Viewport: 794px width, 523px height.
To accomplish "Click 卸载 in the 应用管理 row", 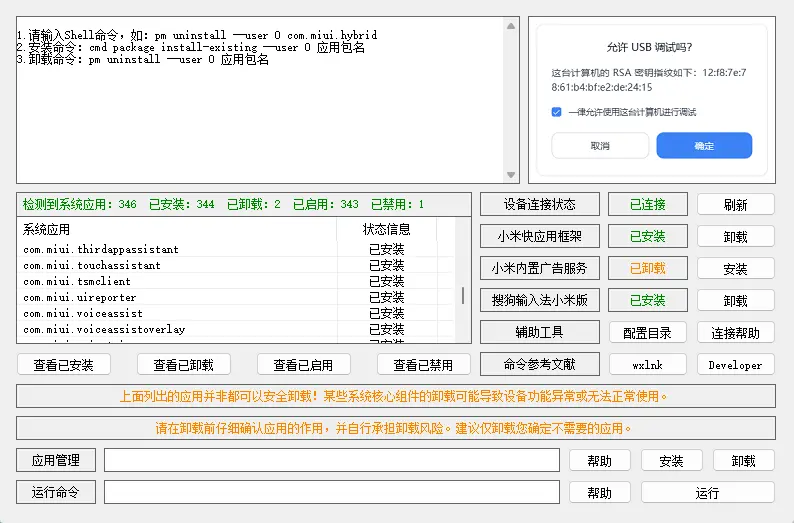I will [744, 460].
